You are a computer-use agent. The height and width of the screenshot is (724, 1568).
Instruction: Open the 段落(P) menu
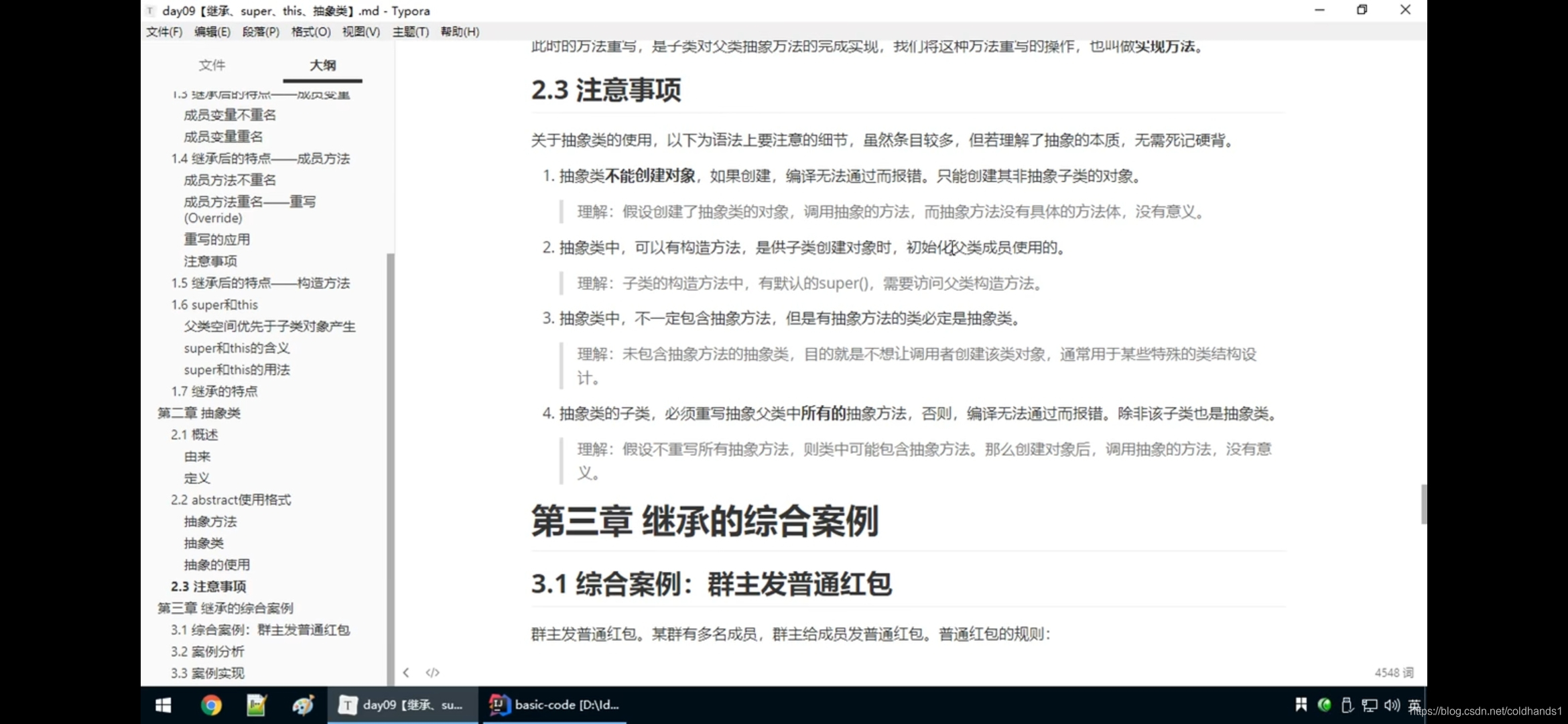tap(261, 32)
